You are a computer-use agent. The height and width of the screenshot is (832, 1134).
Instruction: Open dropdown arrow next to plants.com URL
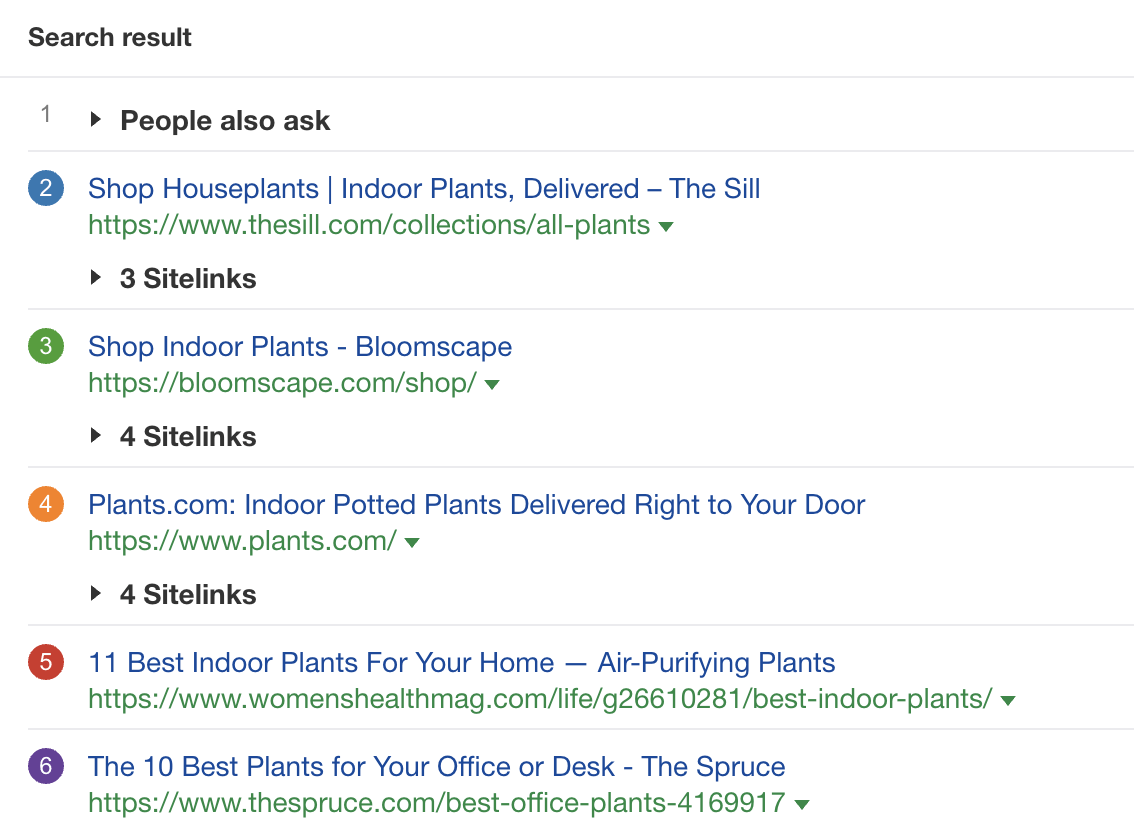pos(412,543)
